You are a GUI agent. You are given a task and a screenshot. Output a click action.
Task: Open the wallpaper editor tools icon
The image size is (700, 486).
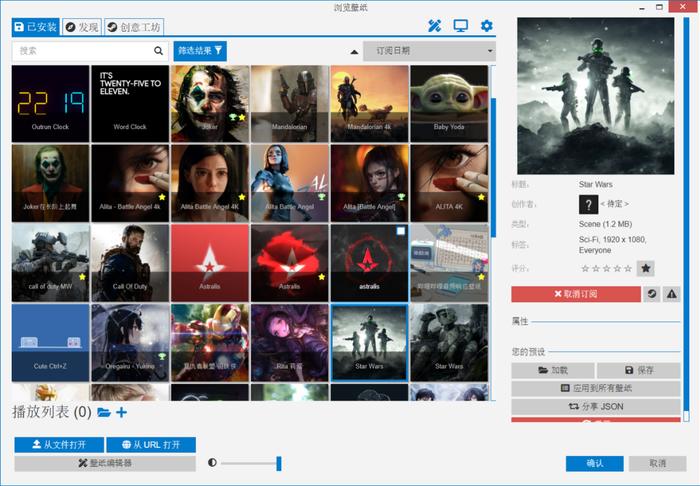click(434, 26)
